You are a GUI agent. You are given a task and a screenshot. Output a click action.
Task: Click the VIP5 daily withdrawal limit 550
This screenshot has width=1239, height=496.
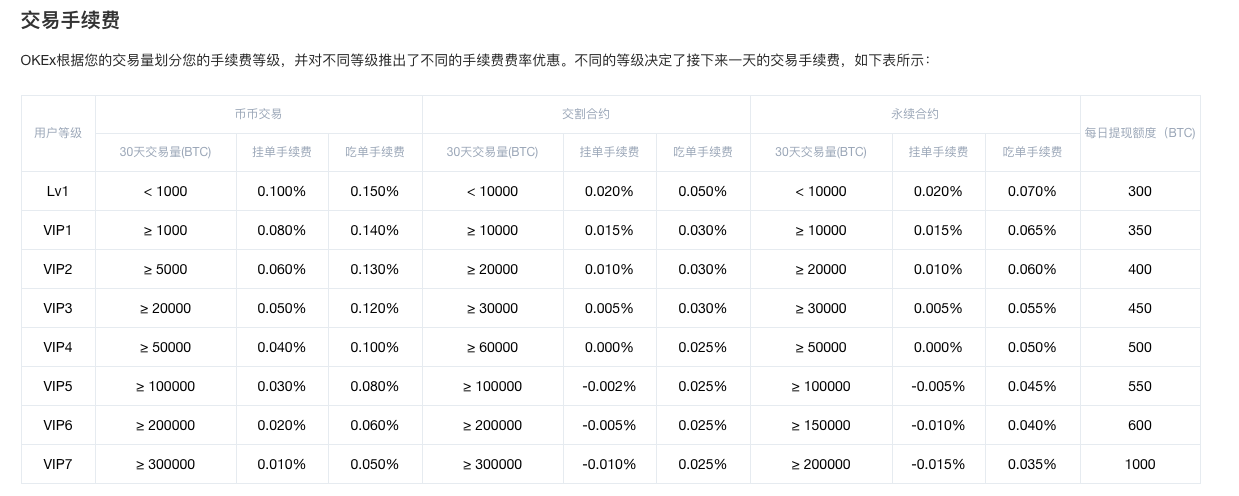1140,386
